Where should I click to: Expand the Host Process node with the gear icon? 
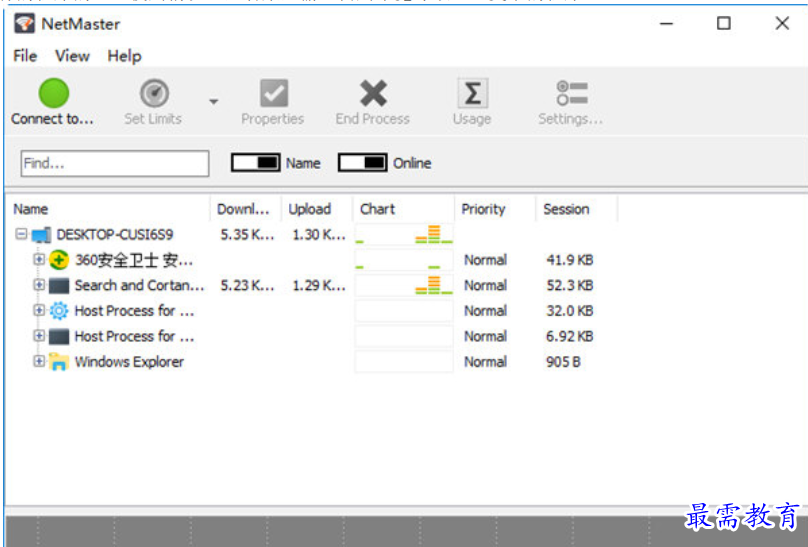[39, 310]
